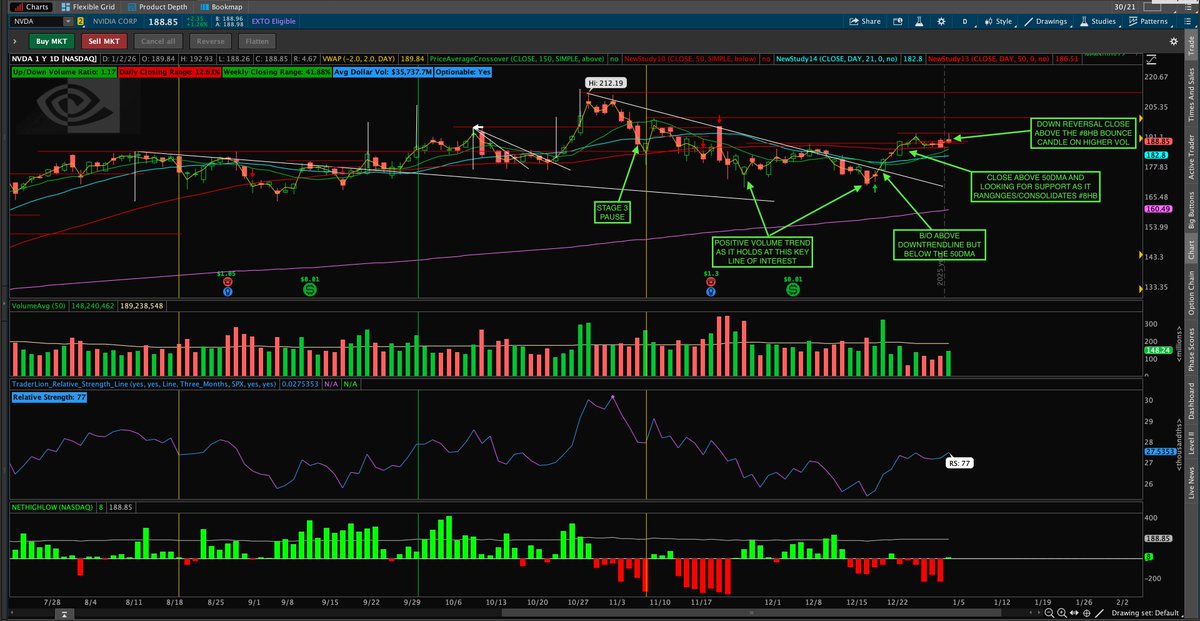The height and width of the screenshot is (621, 1200).
Task: Click the NVDA symbol input field
Action: (36, 21)
